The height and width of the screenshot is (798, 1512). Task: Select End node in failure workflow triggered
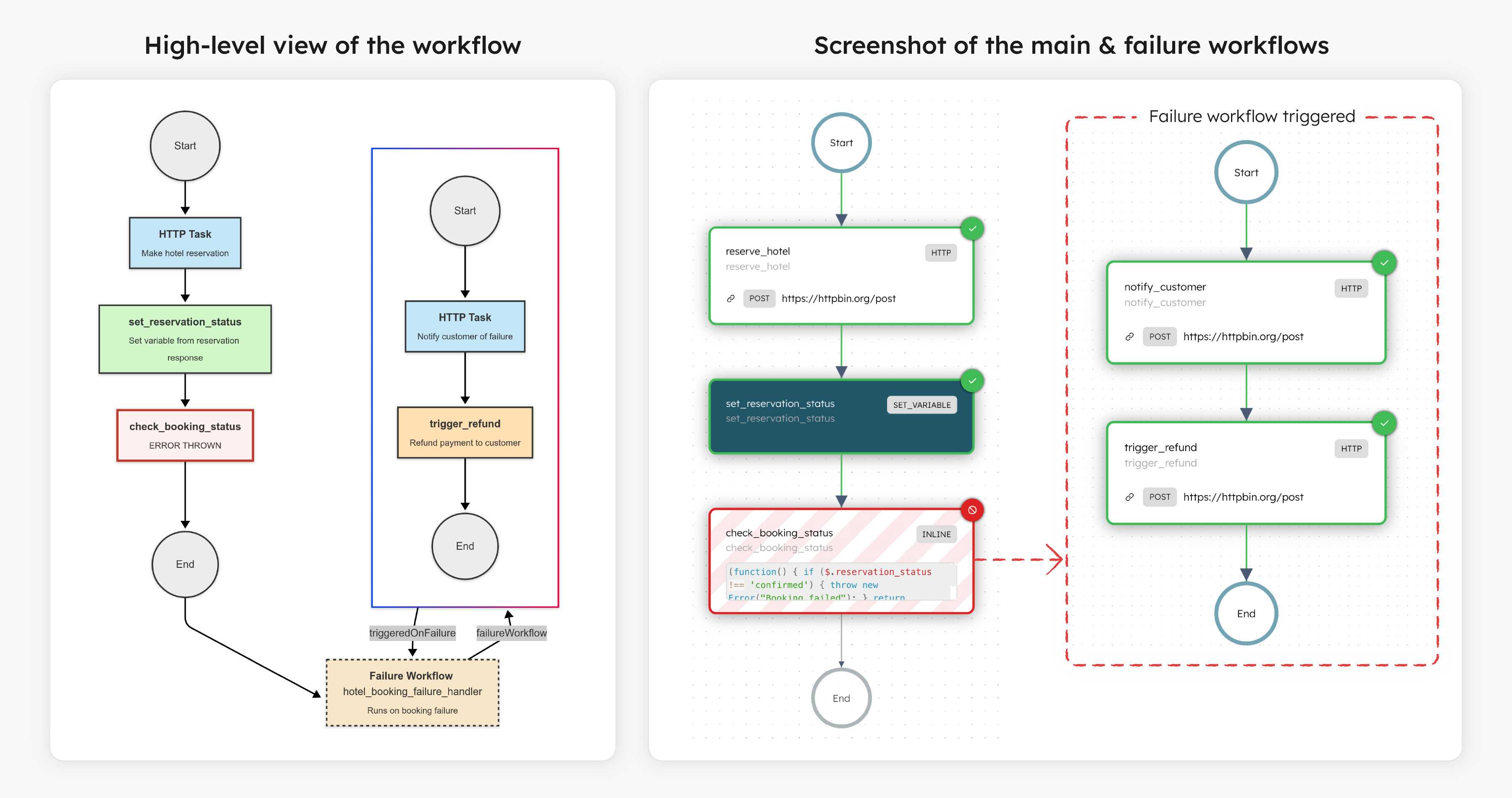tap(1246, 614)
